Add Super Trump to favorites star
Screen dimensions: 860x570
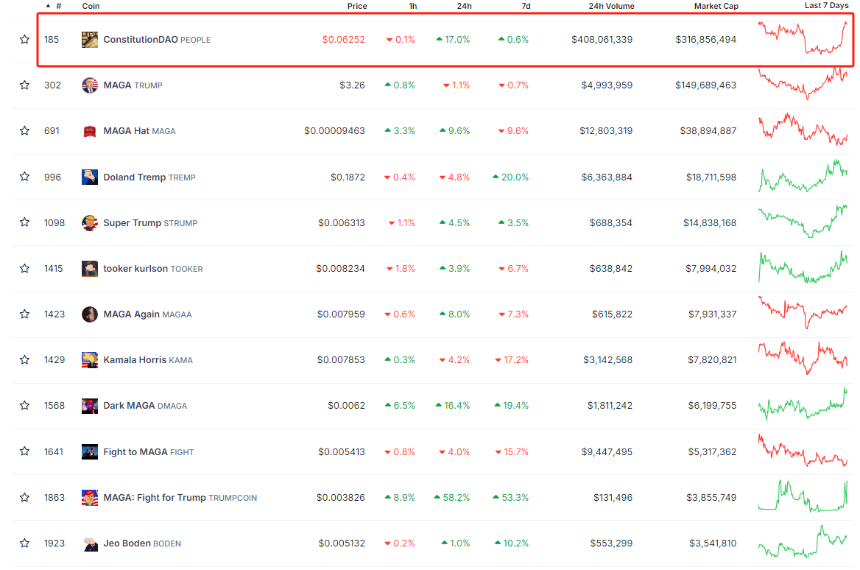(24, 222)
